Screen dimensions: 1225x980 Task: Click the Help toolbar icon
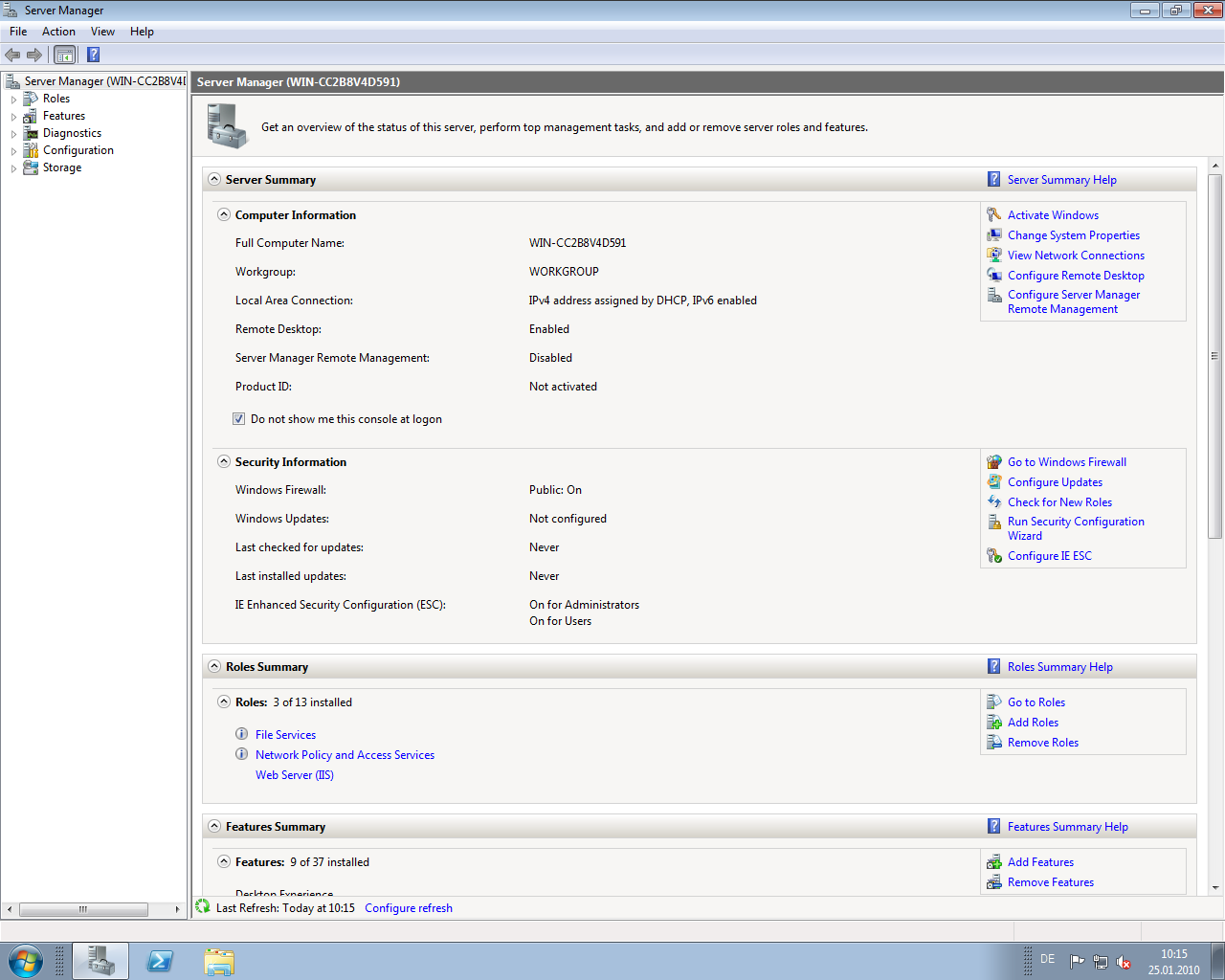coord(93,55)
